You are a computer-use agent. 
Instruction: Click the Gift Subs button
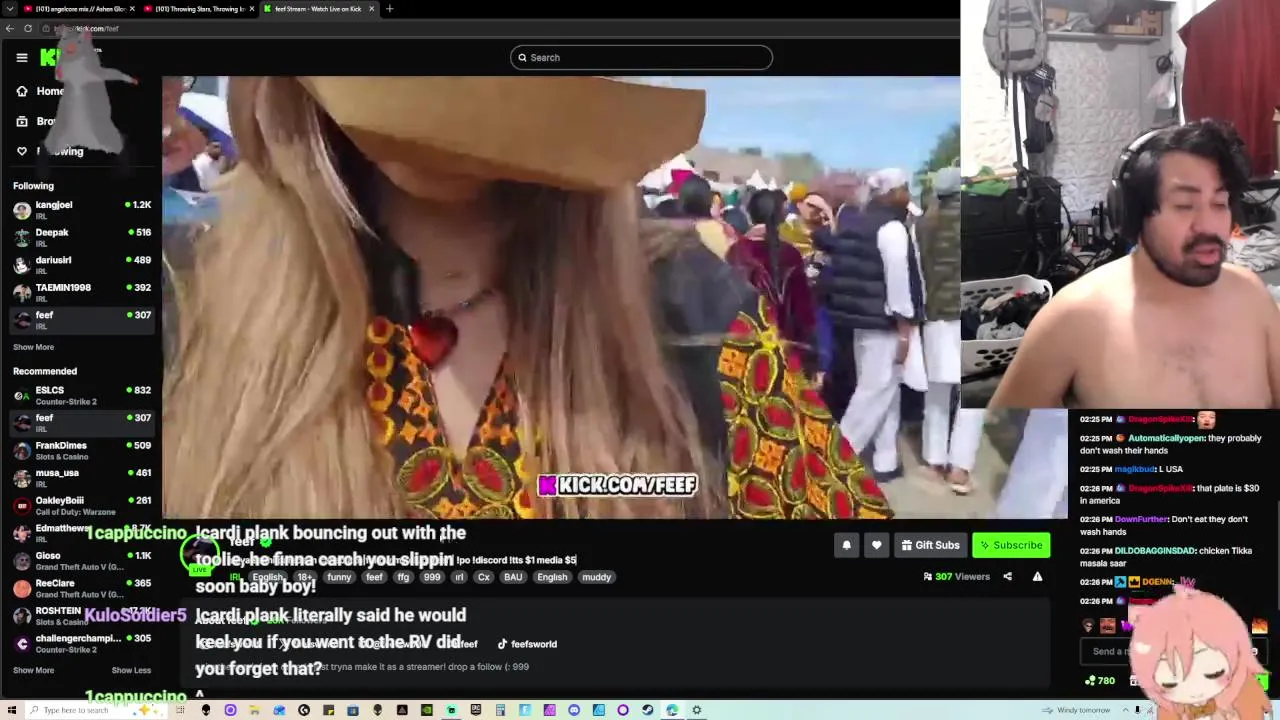(x=930, y=545)
